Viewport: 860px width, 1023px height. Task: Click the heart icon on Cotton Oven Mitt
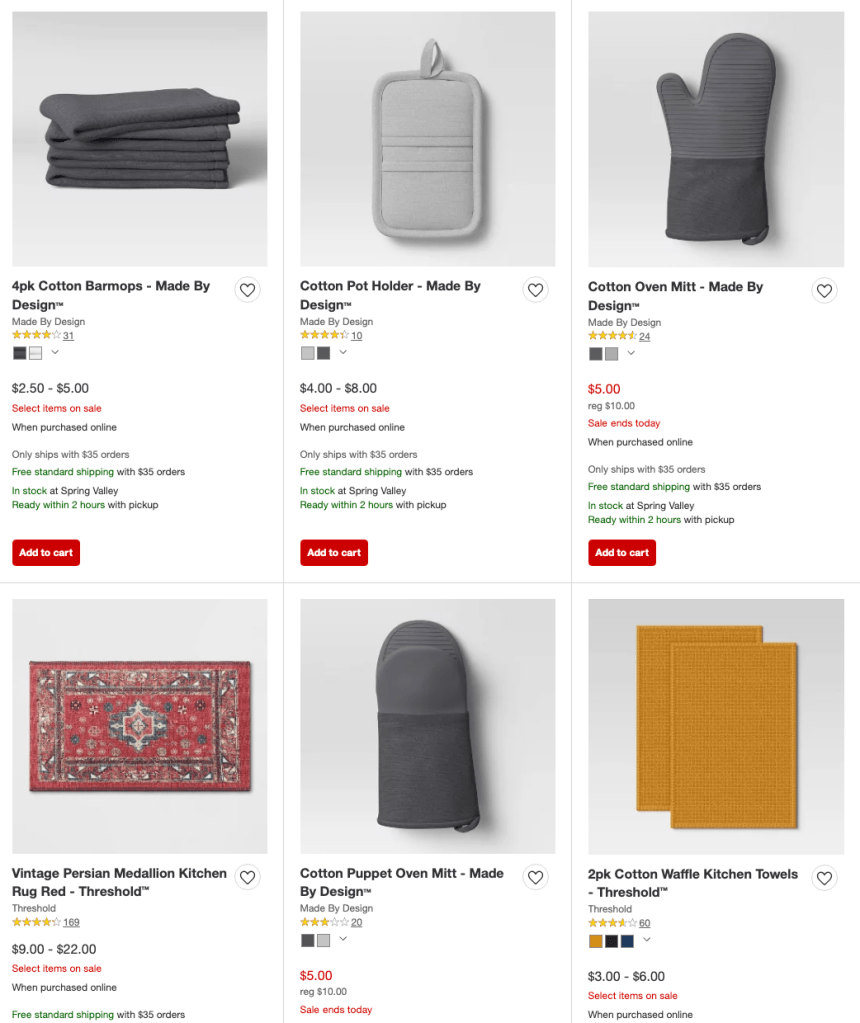click(824, 290)
